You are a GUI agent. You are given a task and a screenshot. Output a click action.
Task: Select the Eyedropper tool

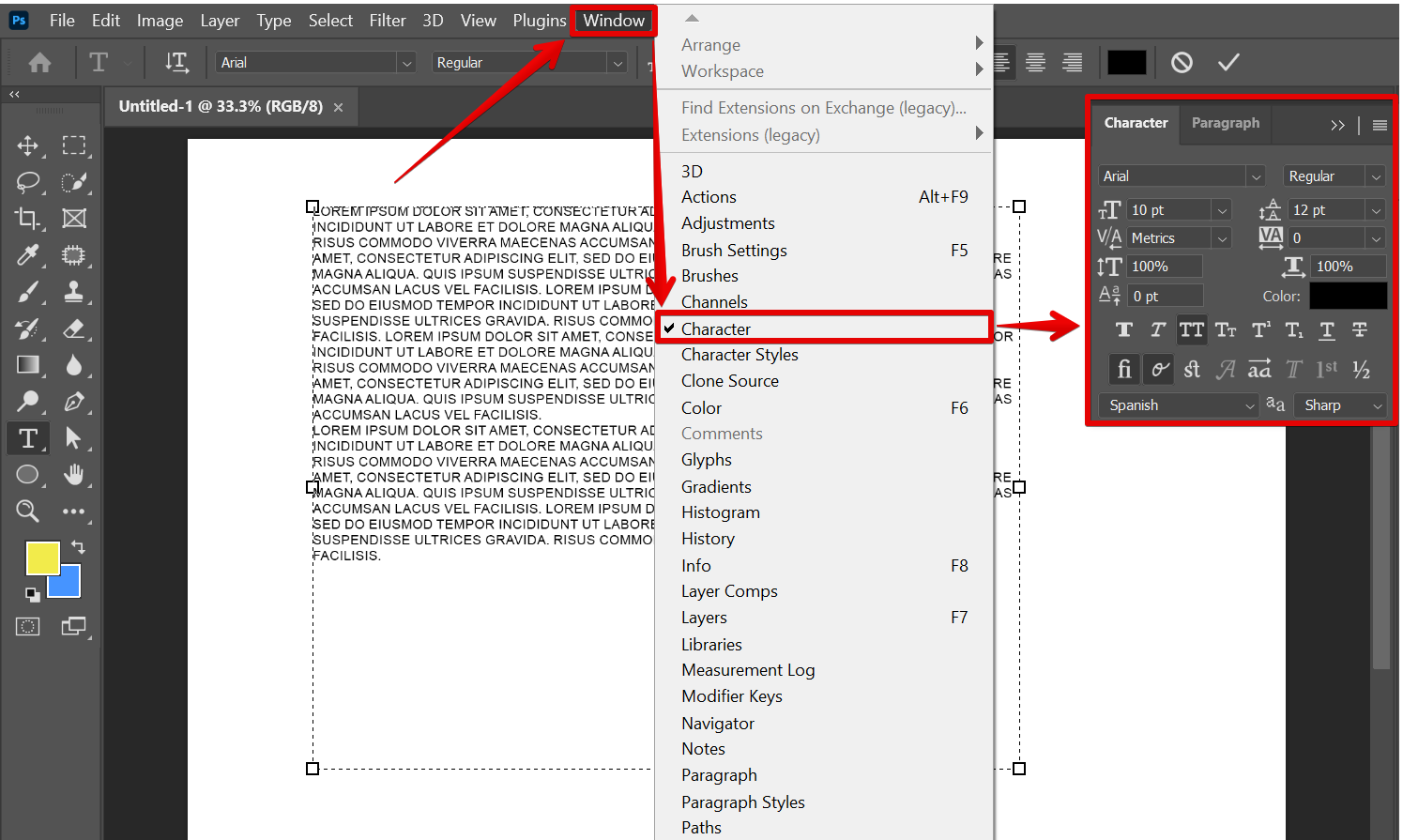coord(27,255)
